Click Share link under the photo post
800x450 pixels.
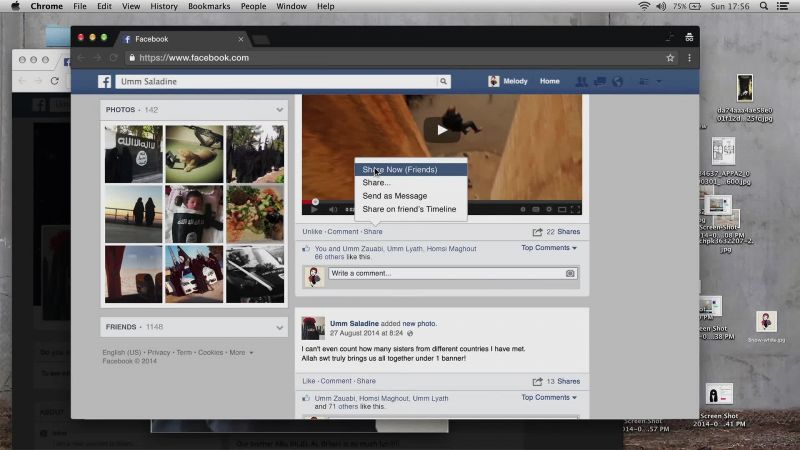click(366, 381)
